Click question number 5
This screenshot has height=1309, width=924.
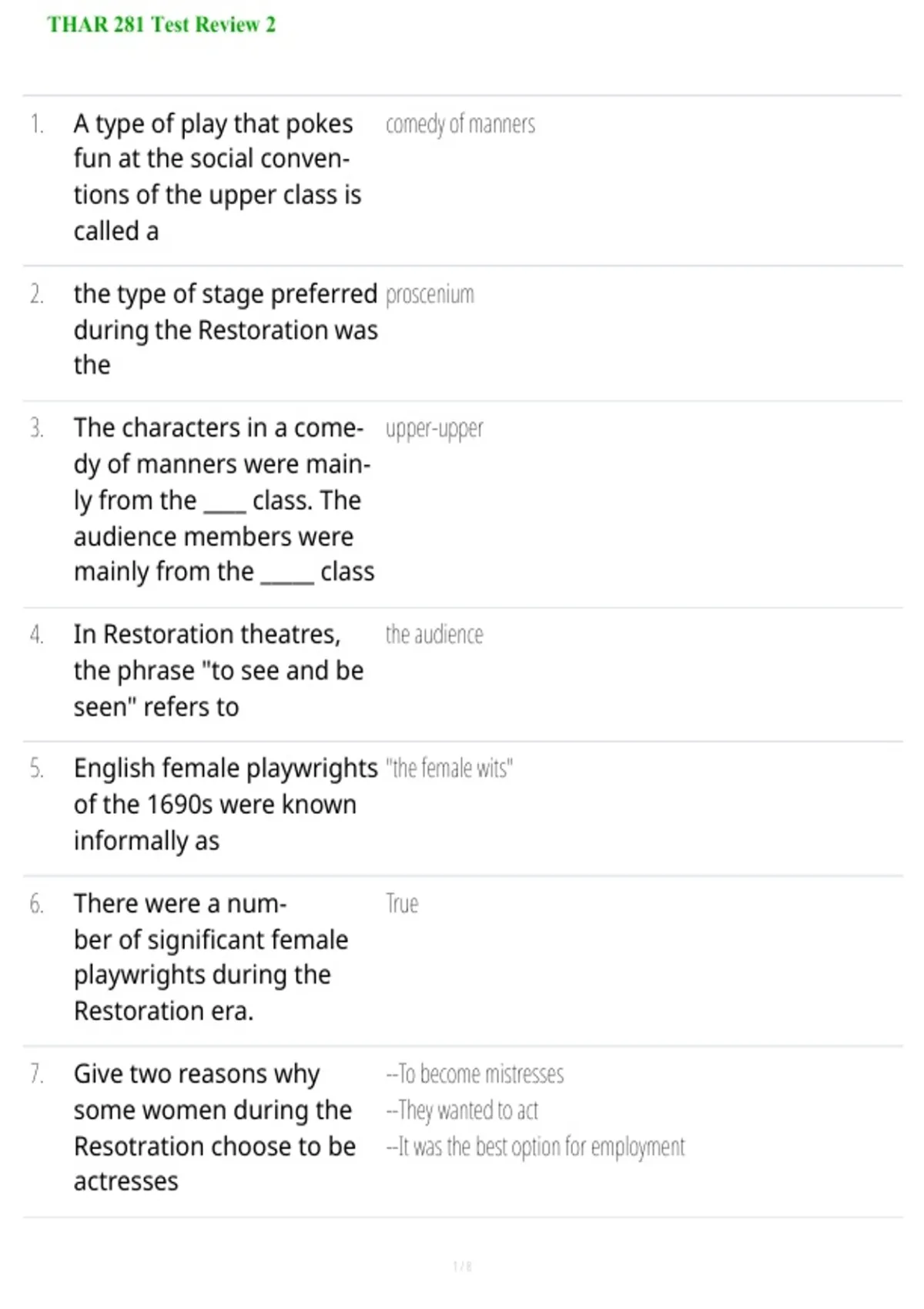click(36, 768)
